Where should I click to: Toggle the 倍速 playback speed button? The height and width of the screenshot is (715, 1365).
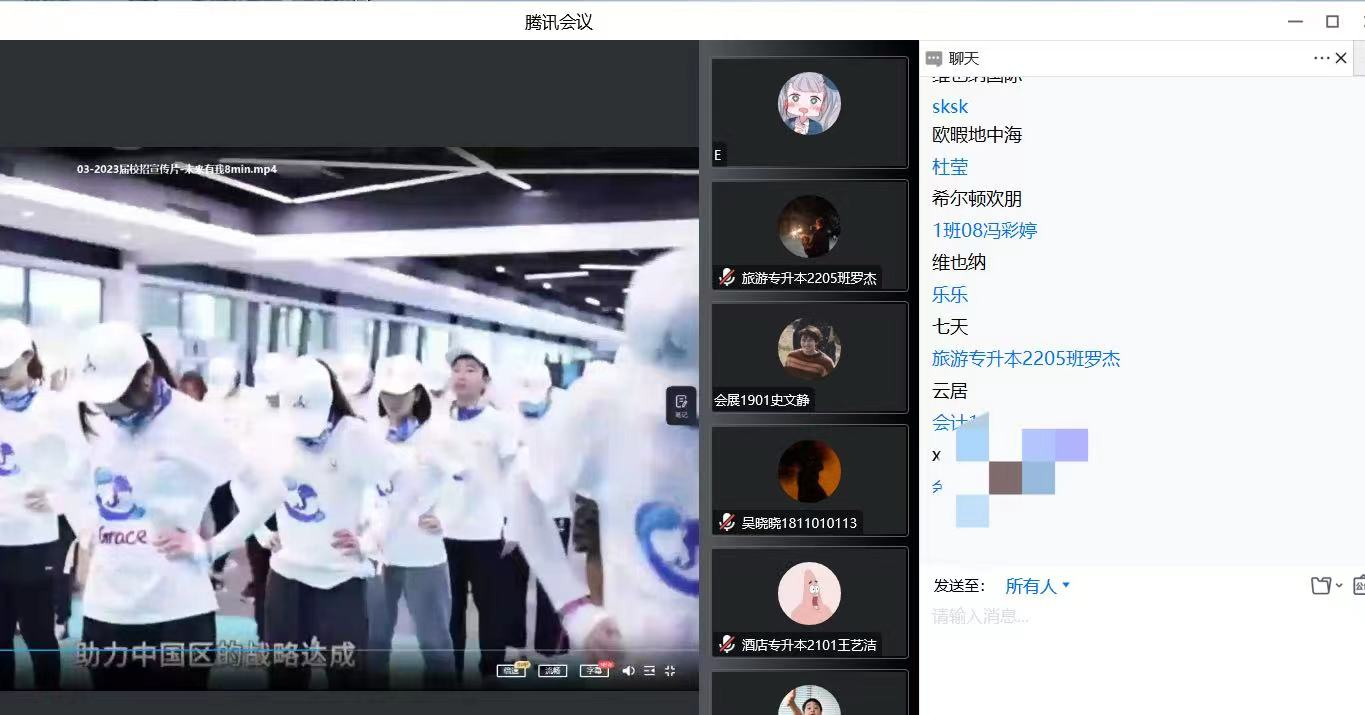pos(512,670)
